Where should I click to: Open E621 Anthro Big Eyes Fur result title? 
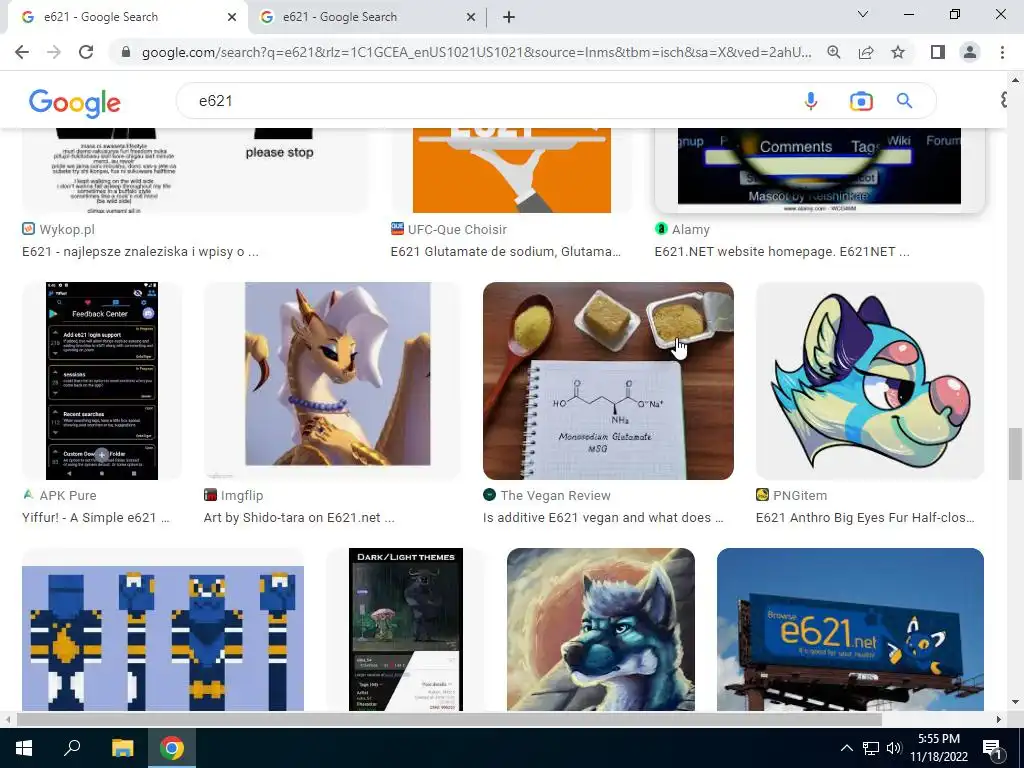(x=865, y=517)
